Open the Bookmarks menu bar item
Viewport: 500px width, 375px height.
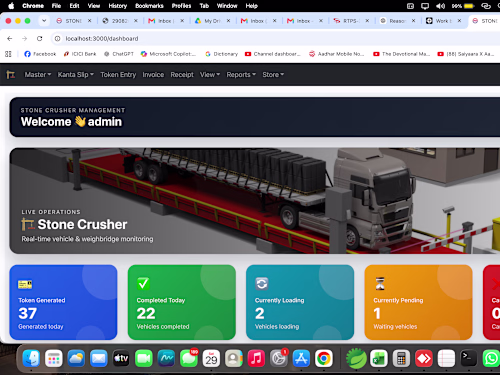click(149, 6)
